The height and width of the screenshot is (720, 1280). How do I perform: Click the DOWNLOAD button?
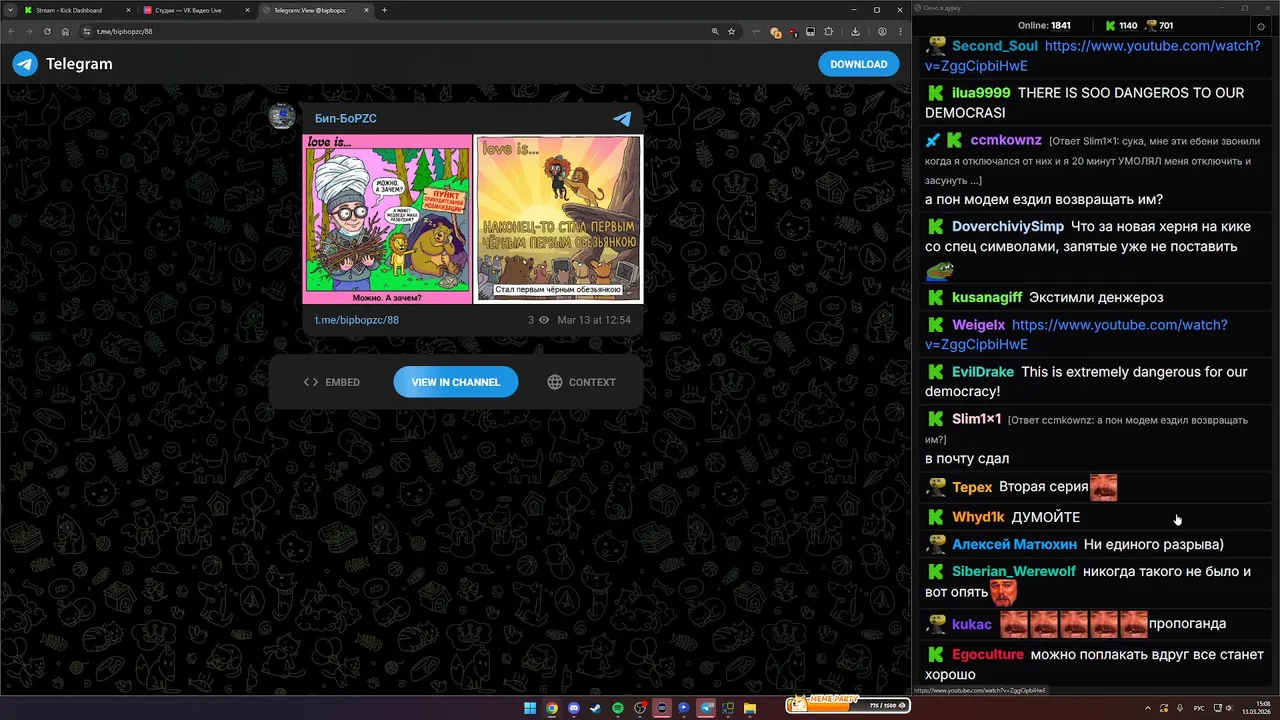pos(858,64)
